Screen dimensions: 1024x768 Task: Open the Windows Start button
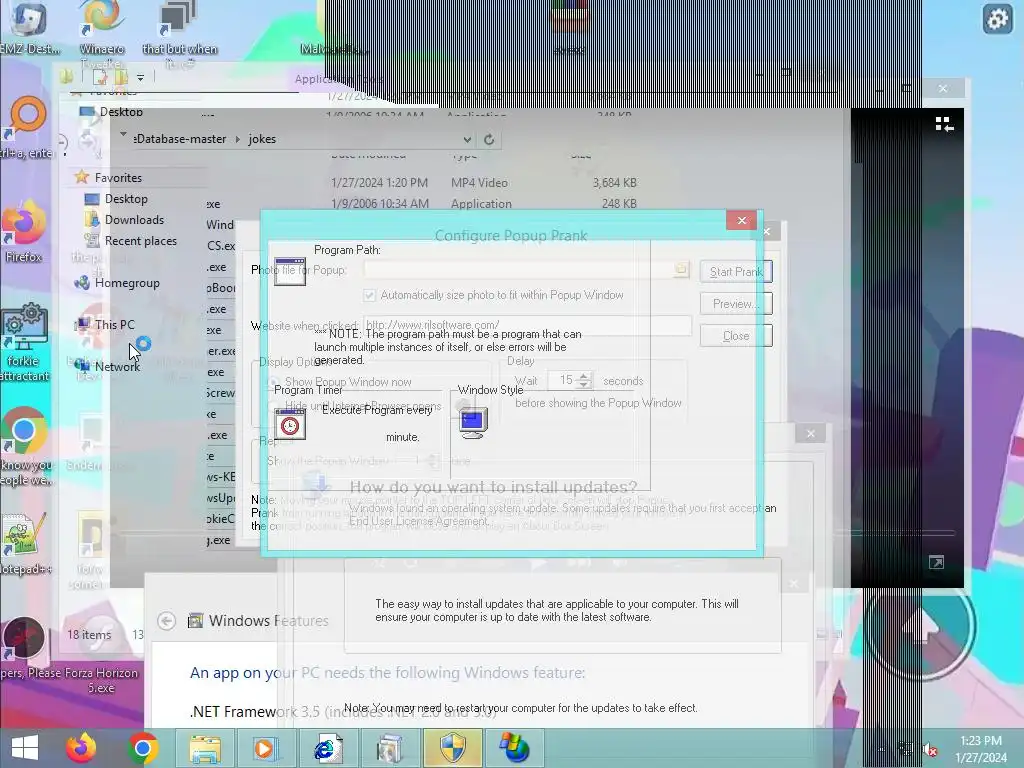pos(25,748)
